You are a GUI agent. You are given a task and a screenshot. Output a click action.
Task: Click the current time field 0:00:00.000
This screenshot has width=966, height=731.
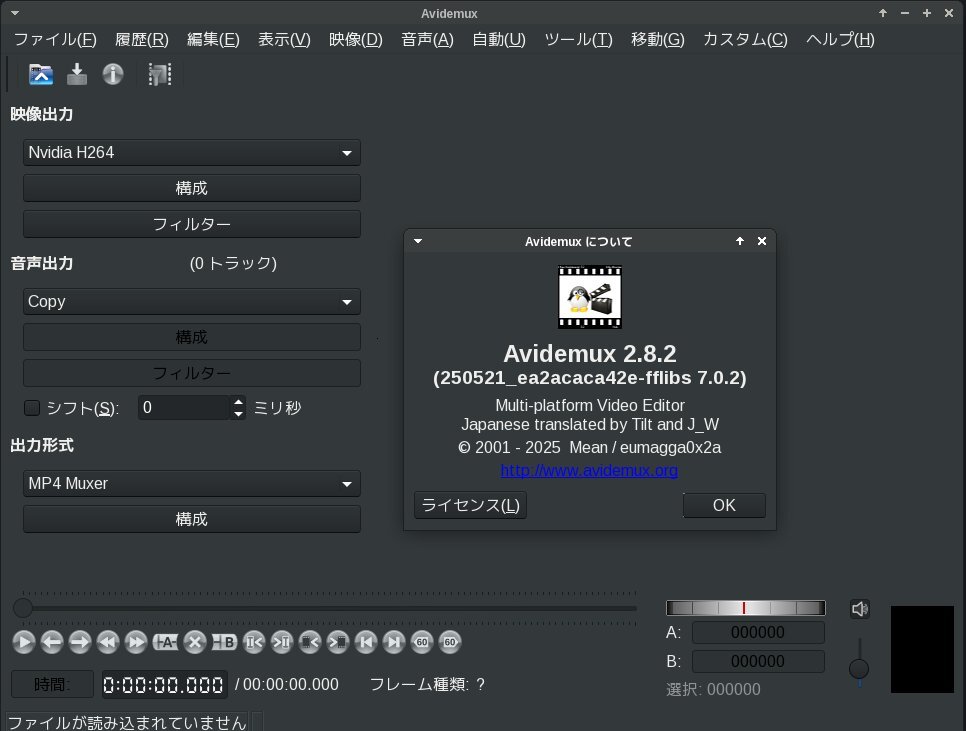(164, 684)
